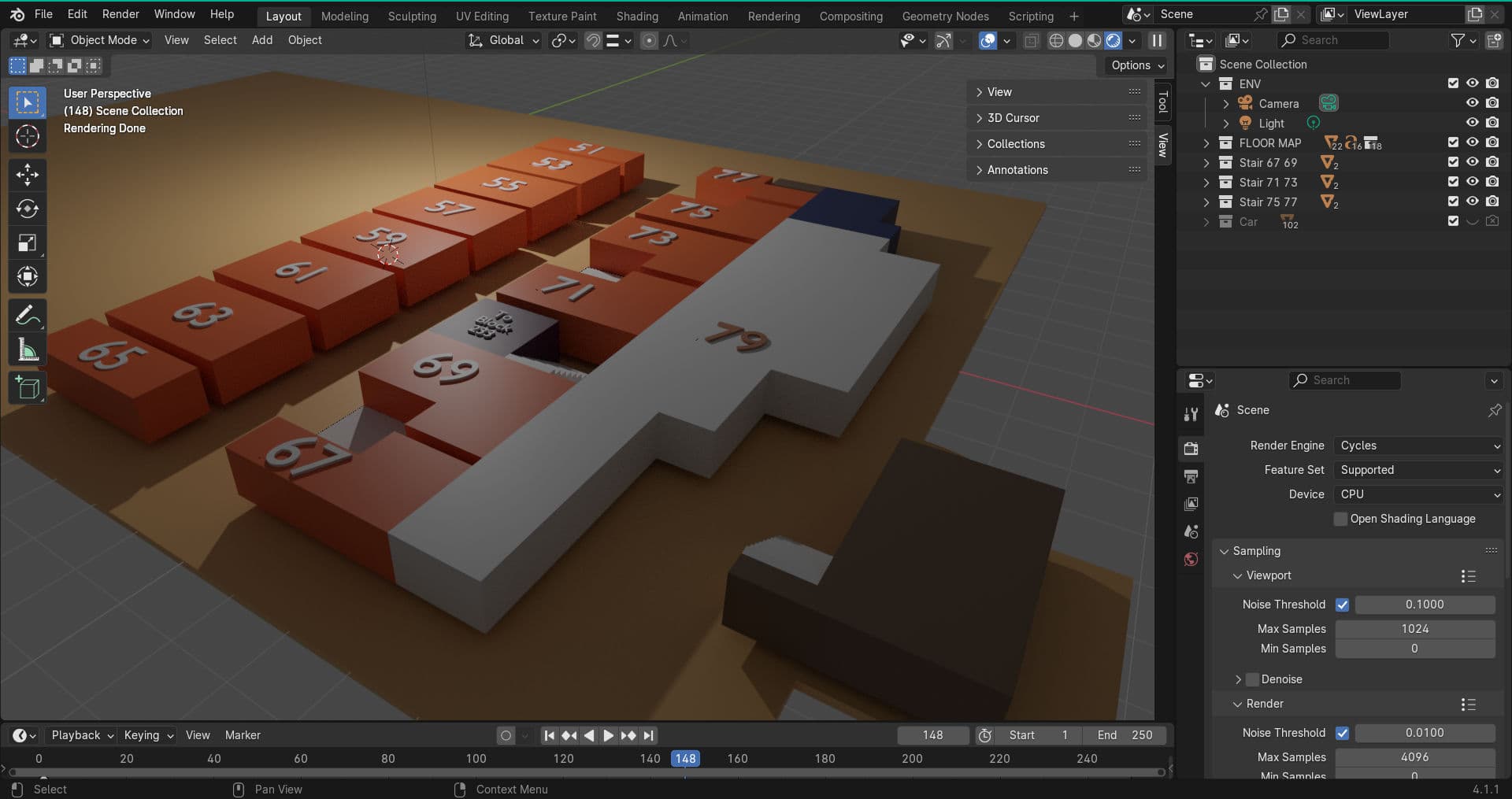Enable the Denoise checkbox
This screenshot has height=799, width=1512.
[x=1252, y=679]
